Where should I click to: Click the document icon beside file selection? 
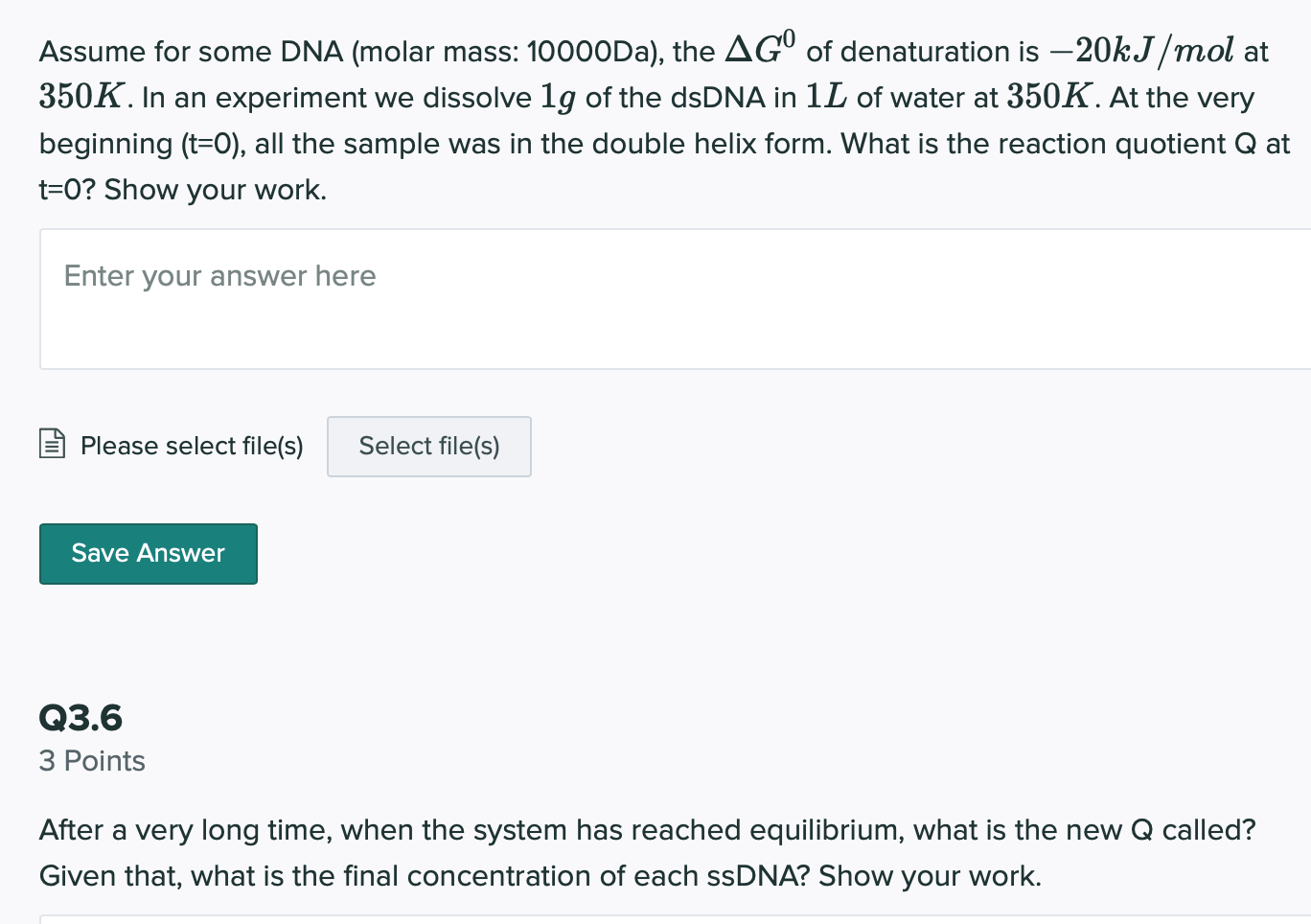coord(53,443)
